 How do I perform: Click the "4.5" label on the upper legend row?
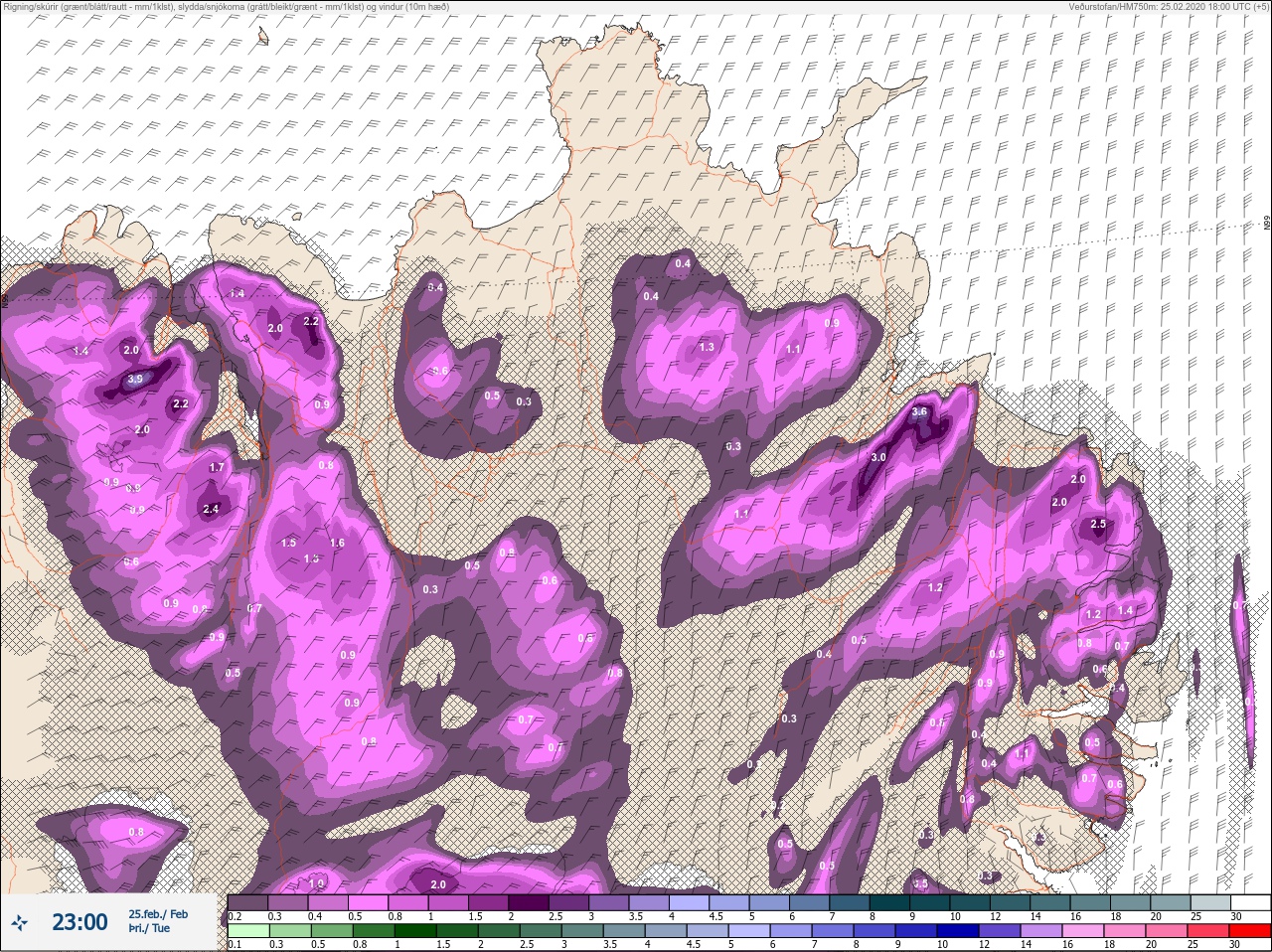(715, 916)
